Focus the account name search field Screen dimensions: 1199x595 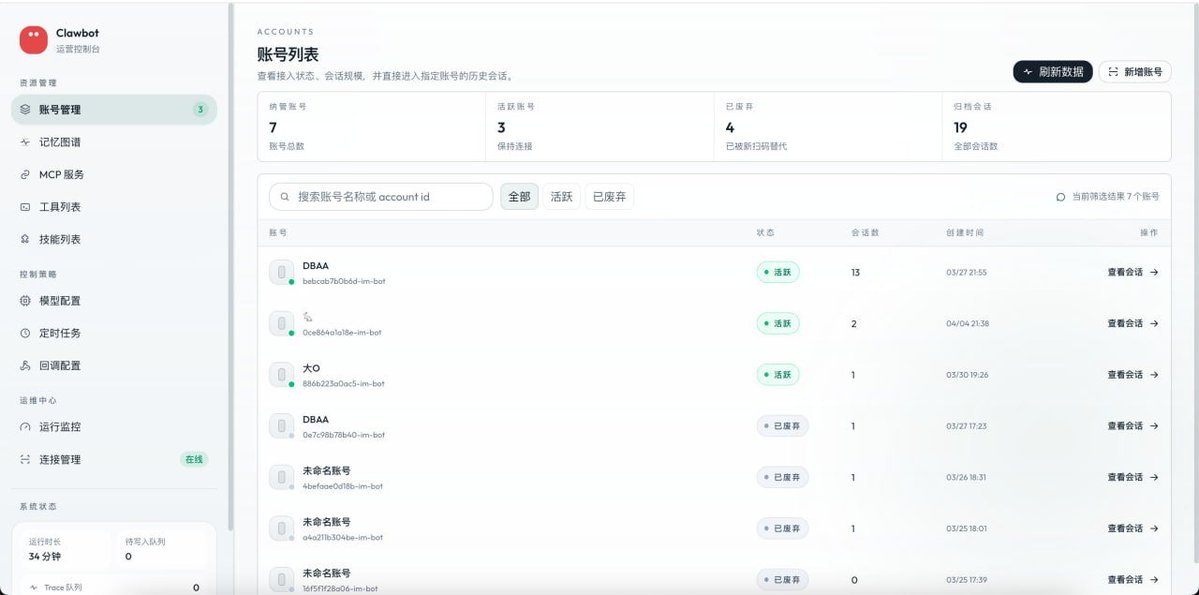381,197
